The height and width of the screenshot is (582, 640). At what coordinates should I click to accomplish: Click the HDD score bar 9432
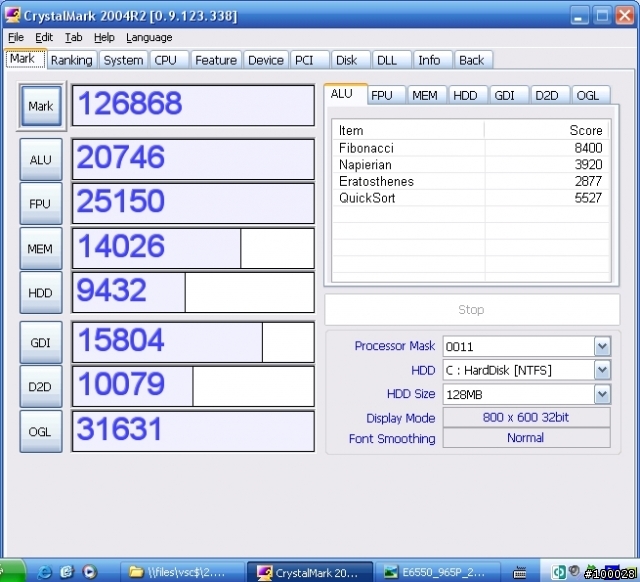193,292
